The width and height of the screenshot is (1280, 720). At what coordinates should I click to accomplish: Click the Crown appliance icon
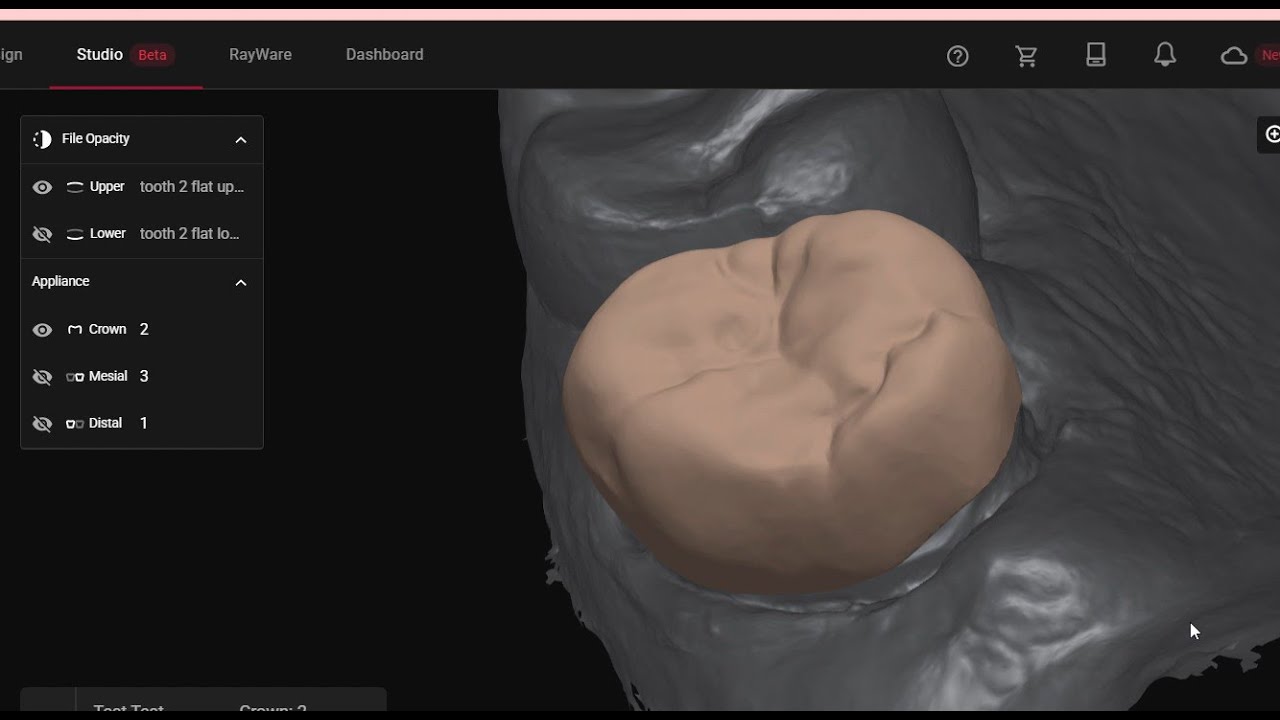75,329
